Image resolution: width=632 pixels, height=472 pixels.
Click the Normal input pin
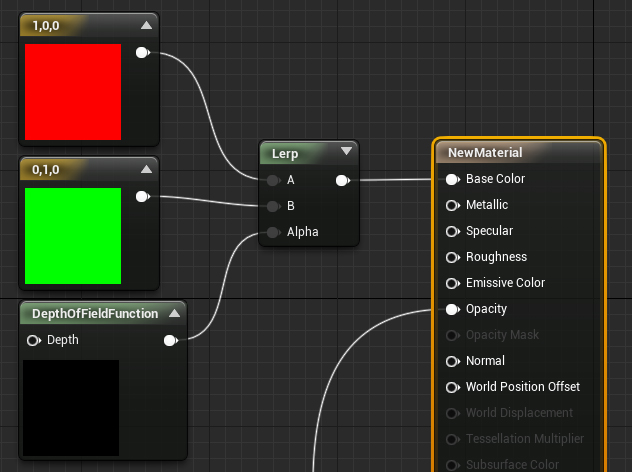coord(453,362)
